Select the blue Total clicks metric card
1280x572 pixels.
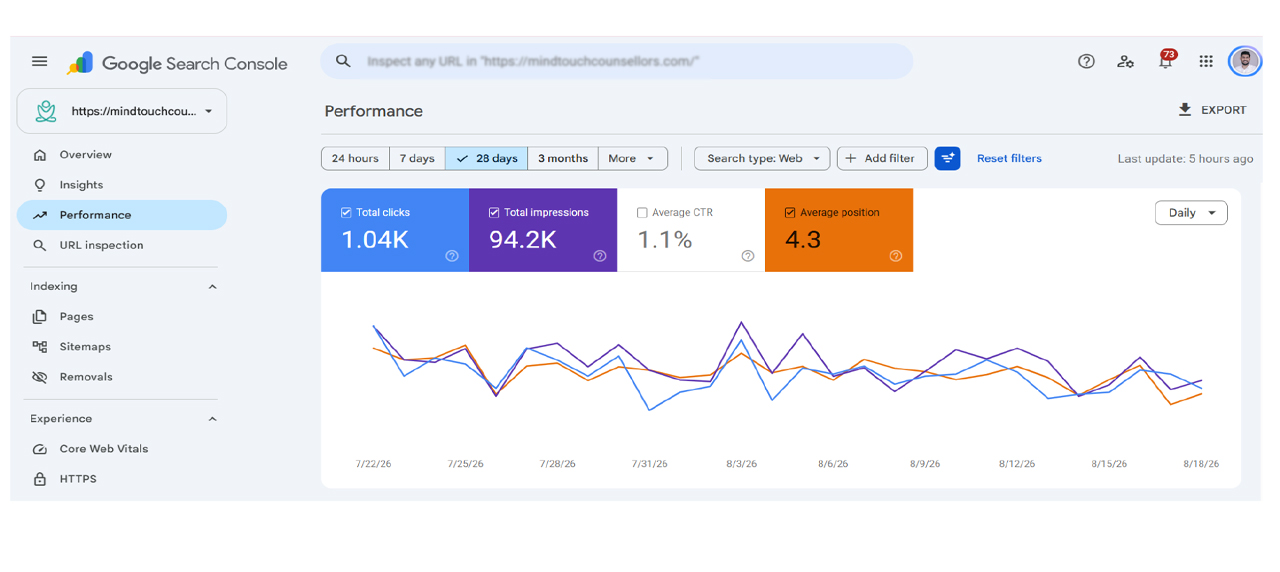click(x=395, y=230)
